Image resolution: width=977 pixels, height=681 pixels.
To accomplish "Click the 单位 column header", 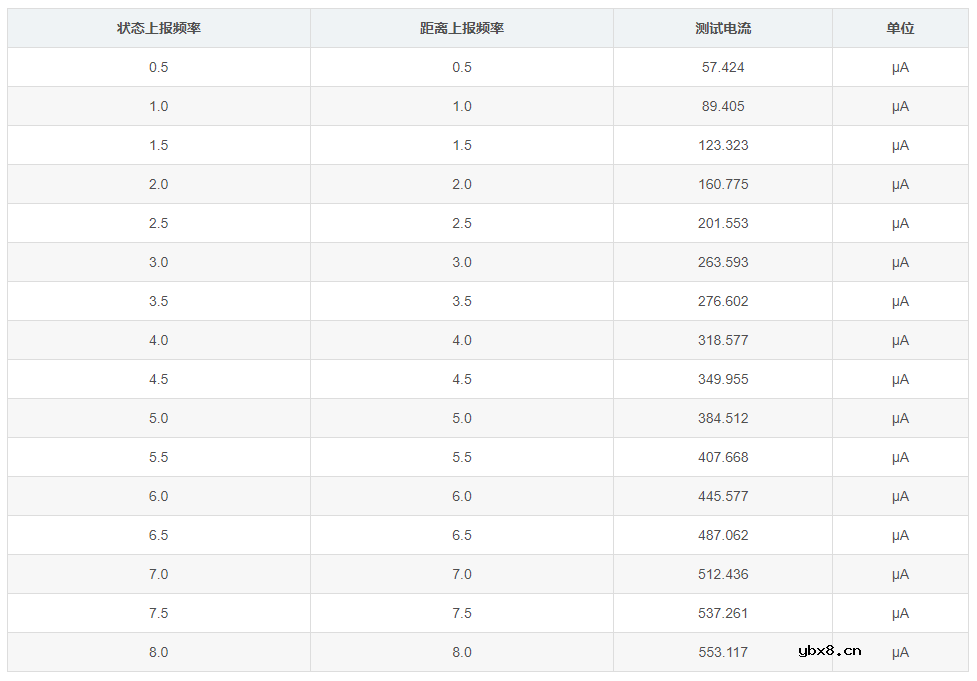I will pos(900,28).
